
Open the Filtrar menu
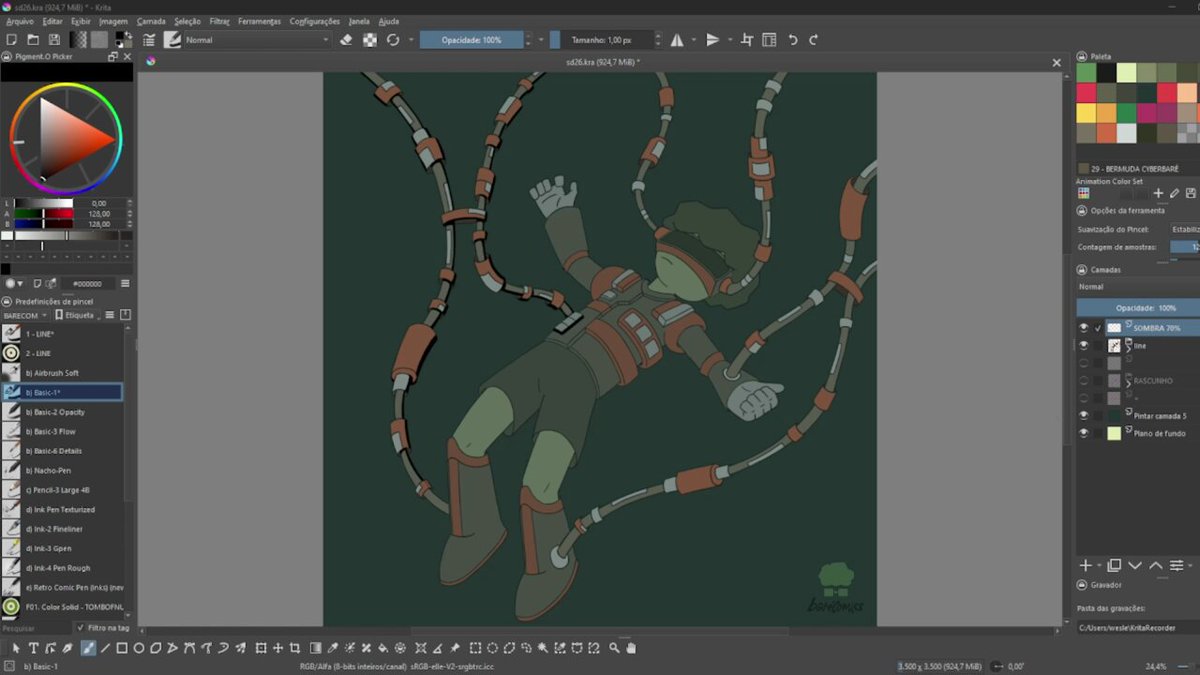coord(219,21)
